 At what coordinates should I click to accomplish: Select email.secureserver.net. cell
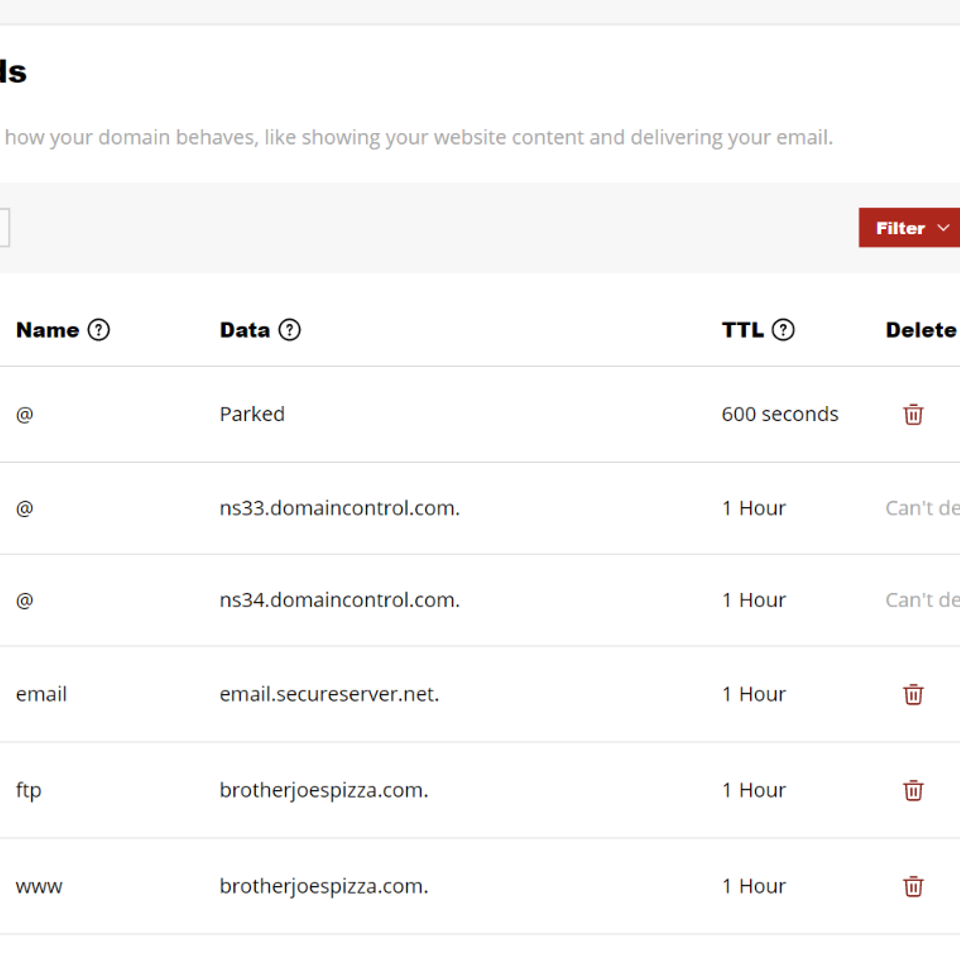(329, 694)
